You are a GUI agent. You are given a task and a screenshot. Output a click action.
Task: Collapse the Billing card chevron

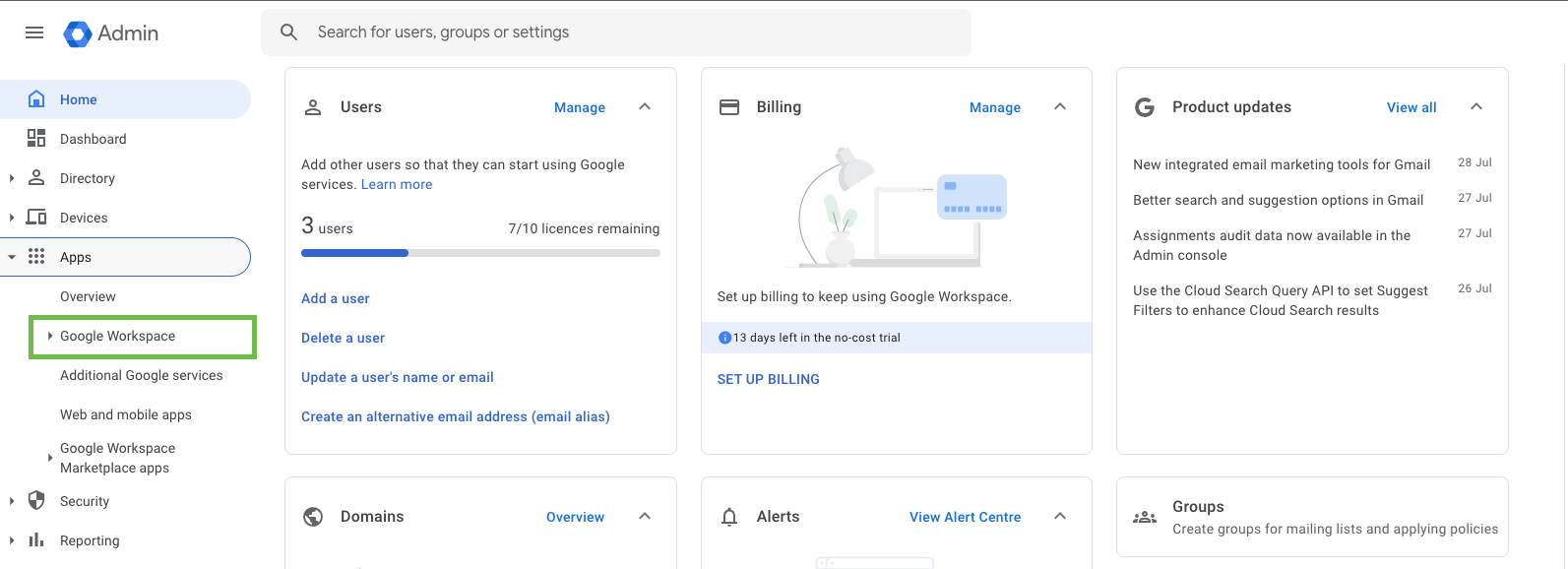(1060, 106)
